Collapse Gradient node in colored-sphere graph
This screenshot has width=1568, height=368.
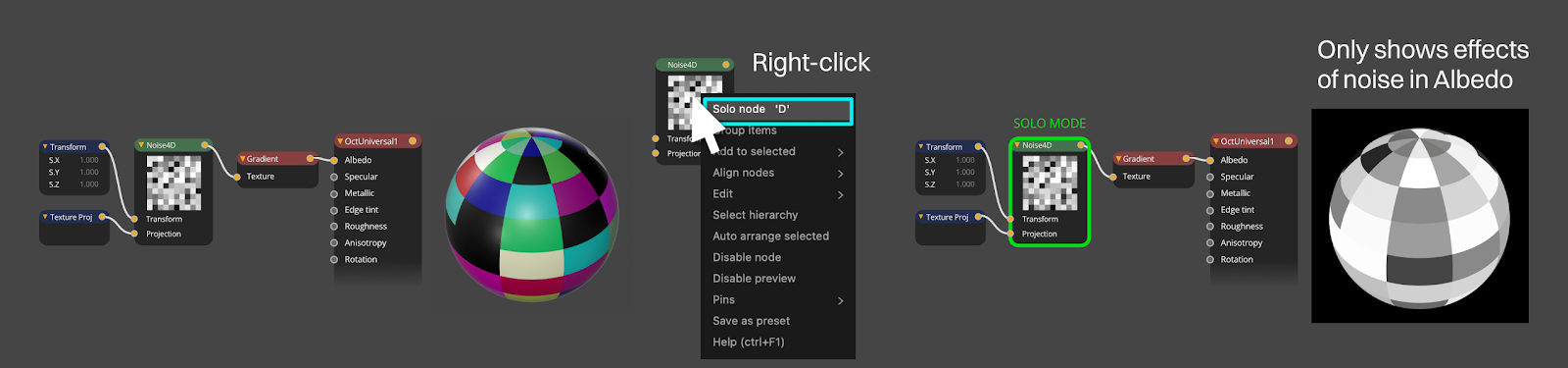click(x=242, y=159)
